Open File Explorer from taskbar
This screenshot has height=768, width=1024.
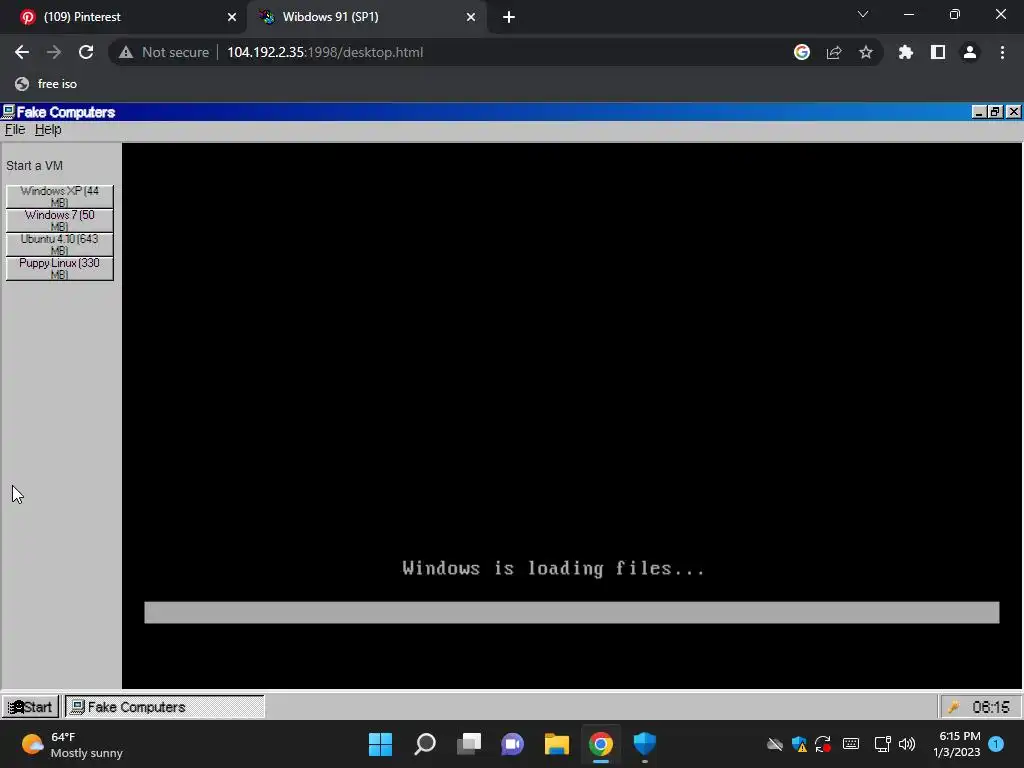(557, 744)
